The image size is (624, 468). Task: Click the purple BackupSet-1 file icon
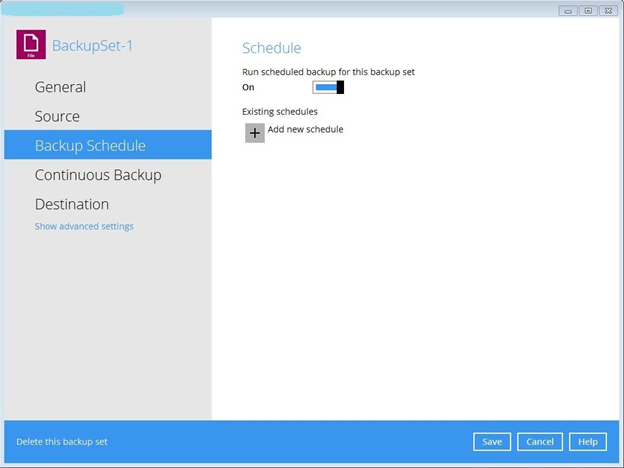31,45
